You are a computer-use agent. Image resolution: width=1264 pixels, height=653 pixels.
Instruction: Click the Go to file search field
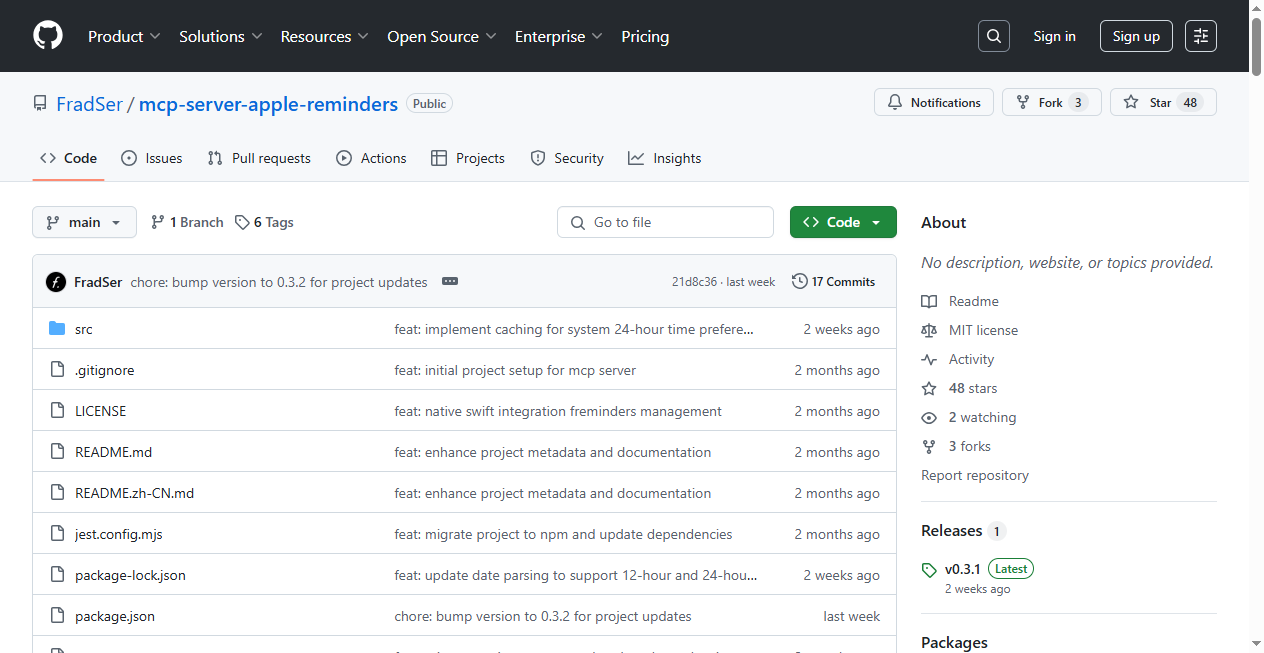click(x=665, y=222)
